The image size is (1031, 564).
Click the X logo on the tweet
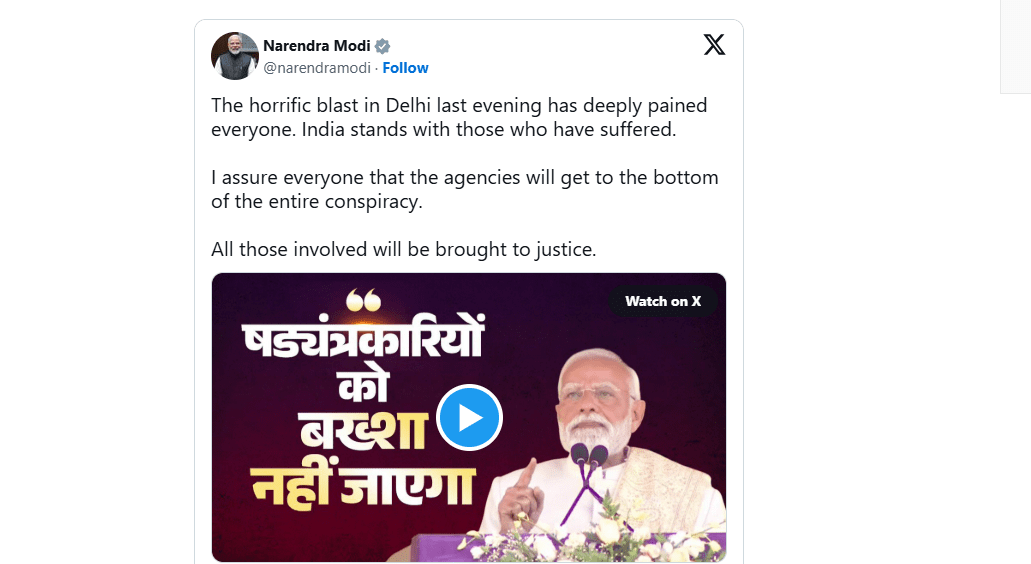pos(714,45)
